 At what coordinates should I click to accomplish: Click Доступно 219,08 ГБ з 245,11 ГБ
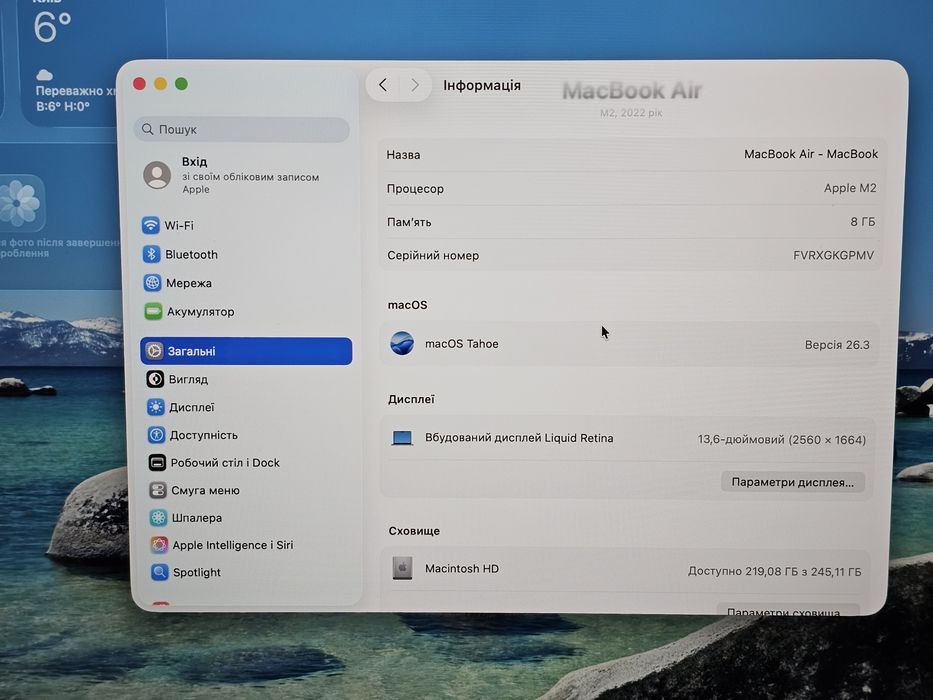775,571
